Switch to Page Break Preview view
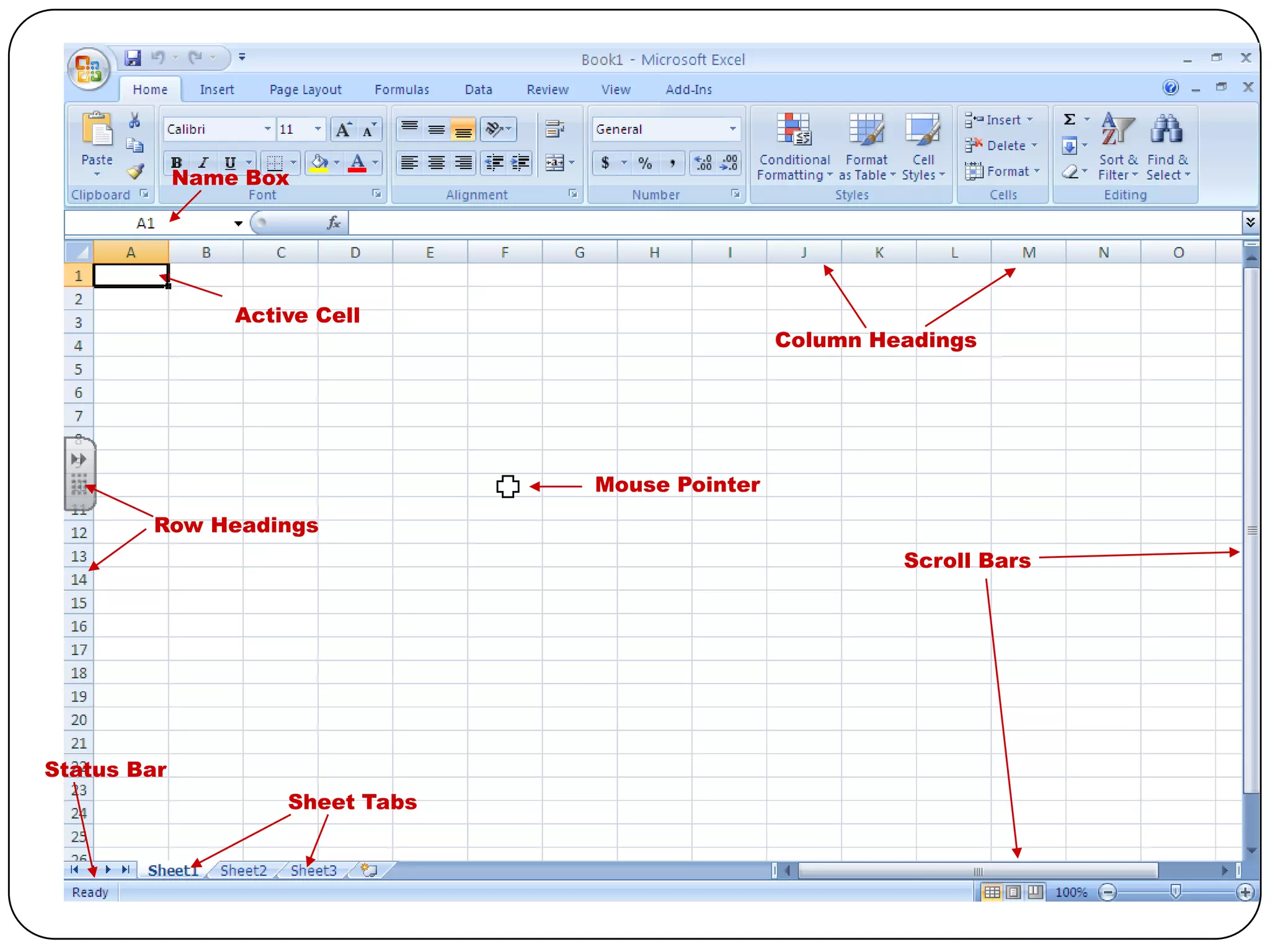Screen dimensions: 1270x952 [x=1035, y=892]
